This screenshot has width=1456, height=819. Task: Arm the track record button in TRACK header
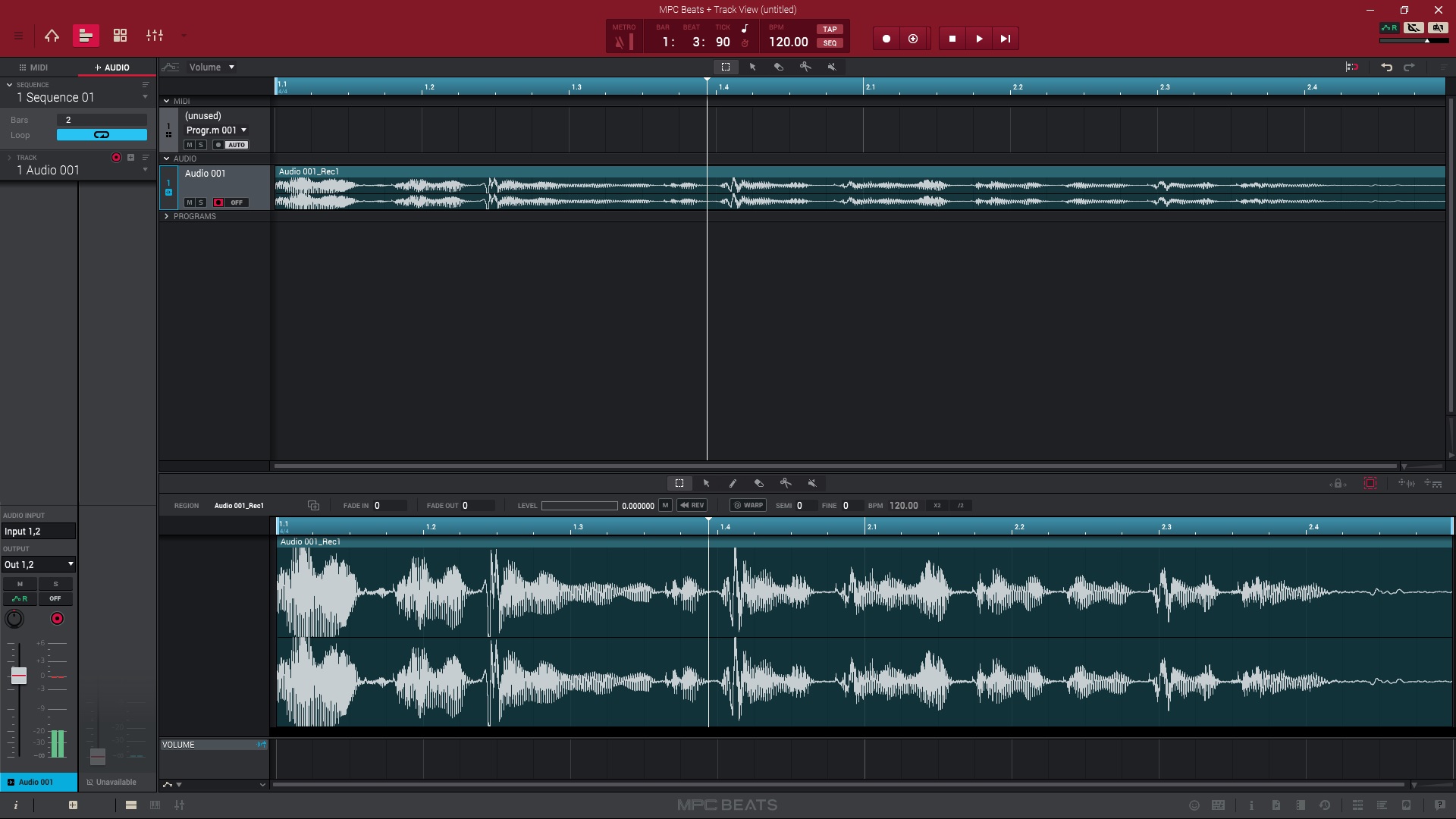click(x=116, y=158)
